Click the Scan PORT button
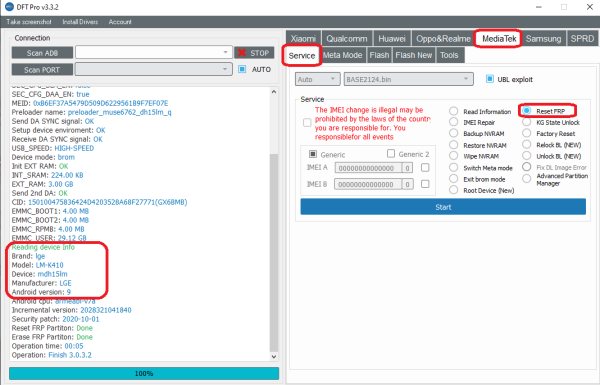The image size is (600, 385). pos(42,70)
